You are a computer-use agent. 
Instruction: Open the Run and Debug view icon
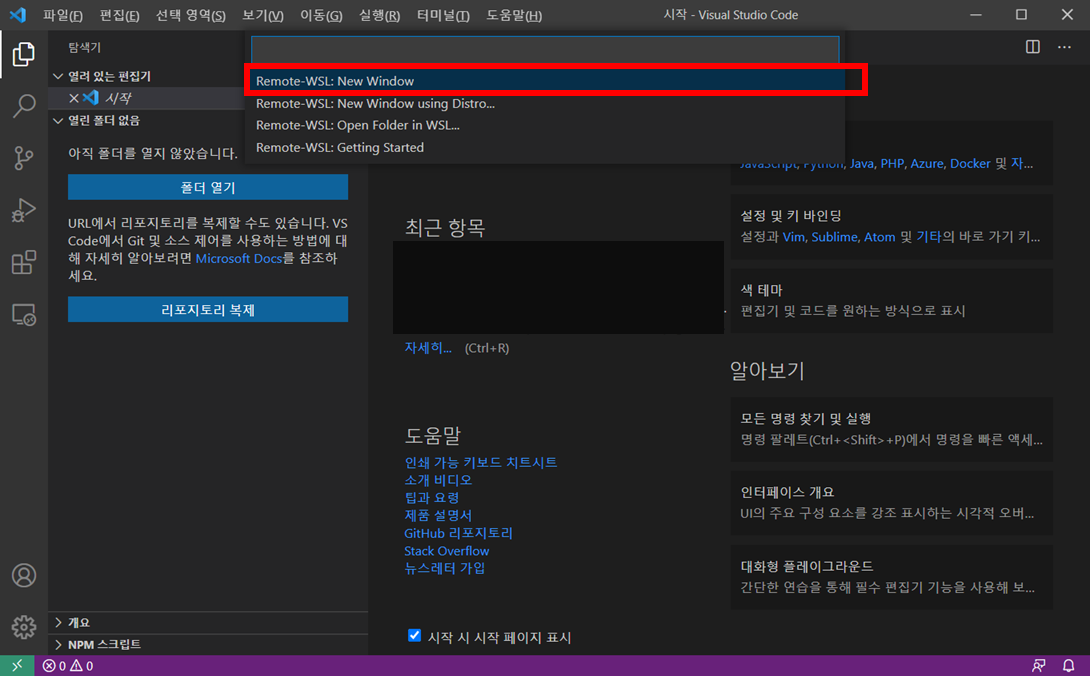(x=24, y=210)
